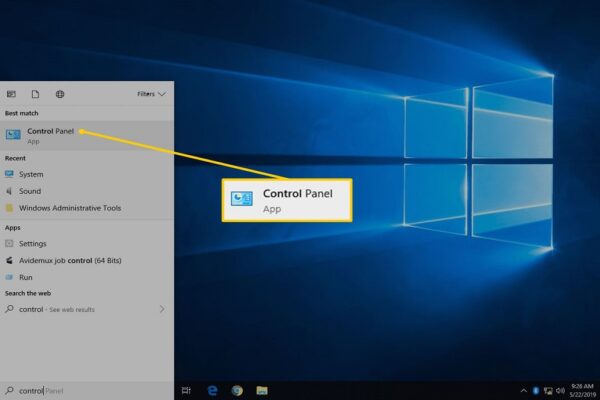600x400 pixels.
Task: Show hidden system tray icons
Action: pyautogui.click(x=523, y=391)
